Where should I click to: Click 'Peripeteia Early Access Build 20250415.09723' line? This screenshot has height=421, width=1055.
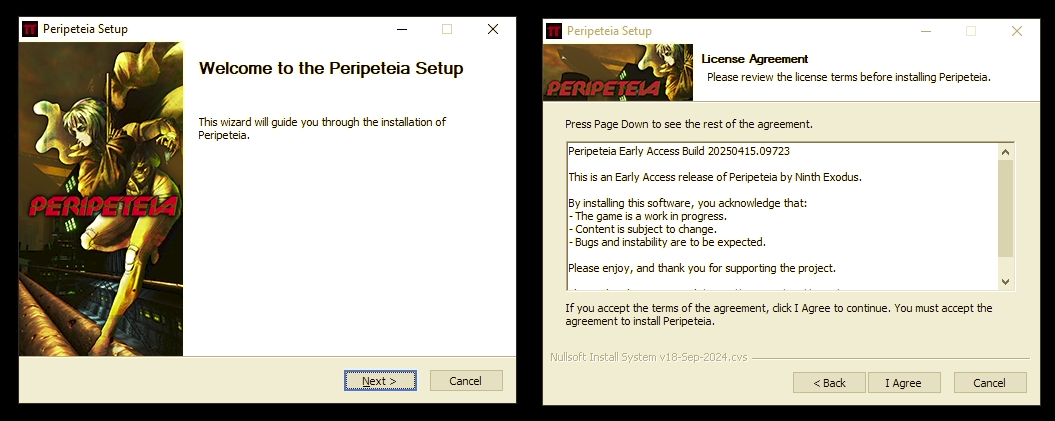pos(679,151)
